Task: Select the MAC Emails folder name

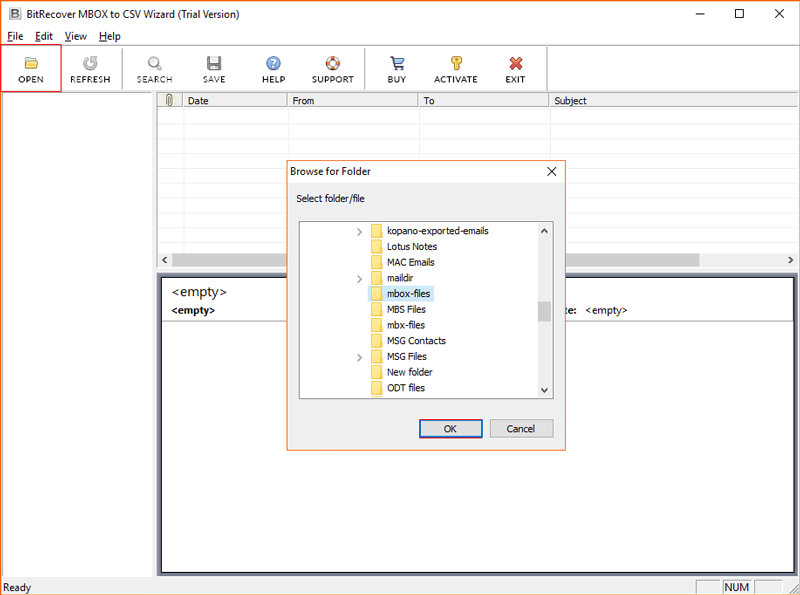Action: pos(411,262)
